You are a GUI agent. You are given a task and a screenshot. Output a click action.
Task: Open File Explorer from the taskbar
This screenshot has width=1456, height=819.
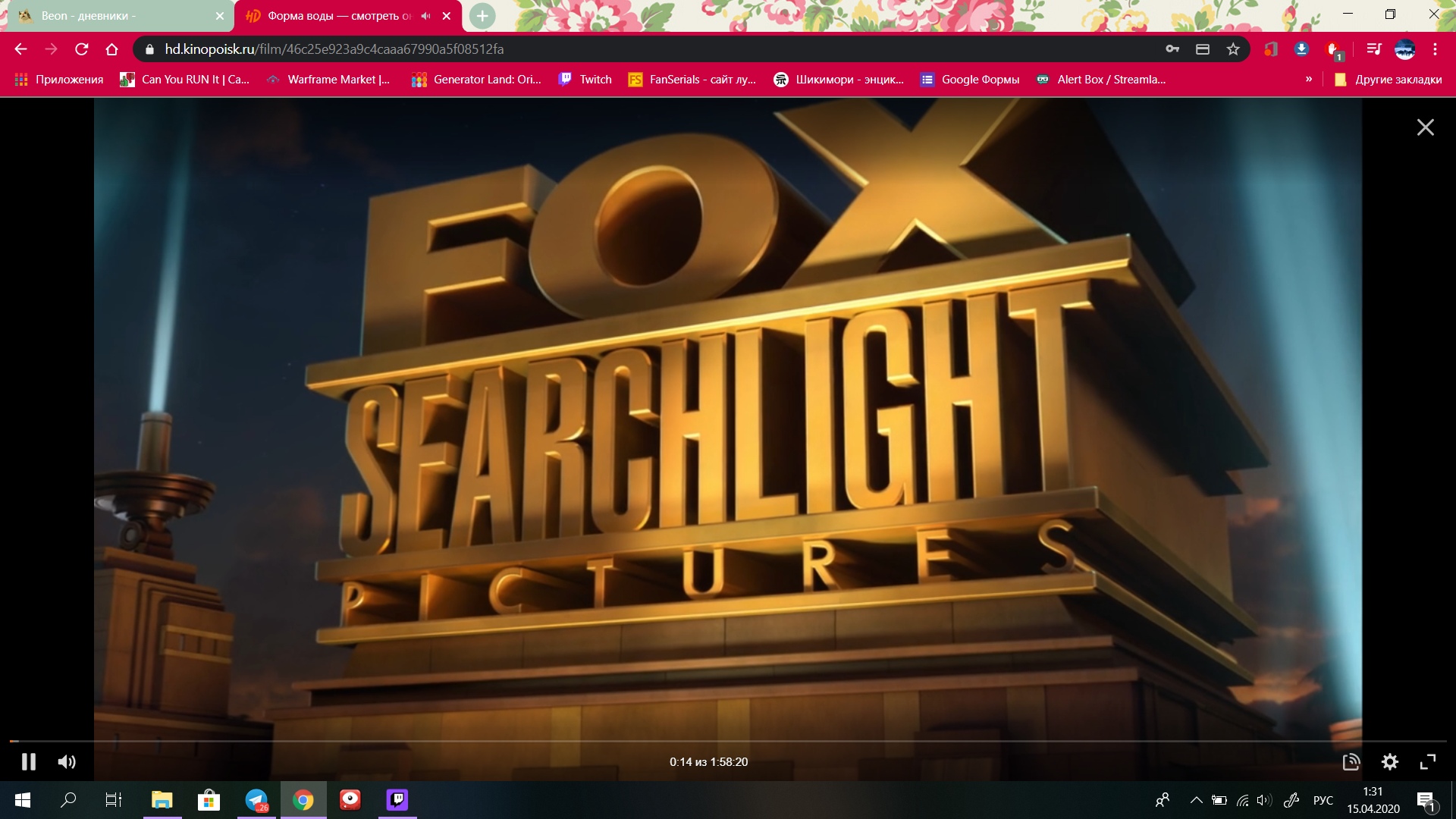click(x=162, y=800)
